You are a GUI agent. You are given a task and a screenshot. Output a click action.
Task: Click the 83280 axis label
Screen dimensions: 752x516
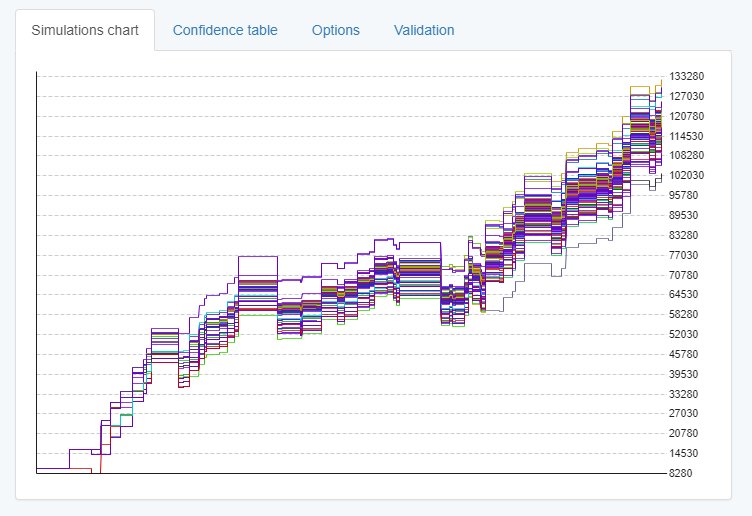(x=684, y=235)
